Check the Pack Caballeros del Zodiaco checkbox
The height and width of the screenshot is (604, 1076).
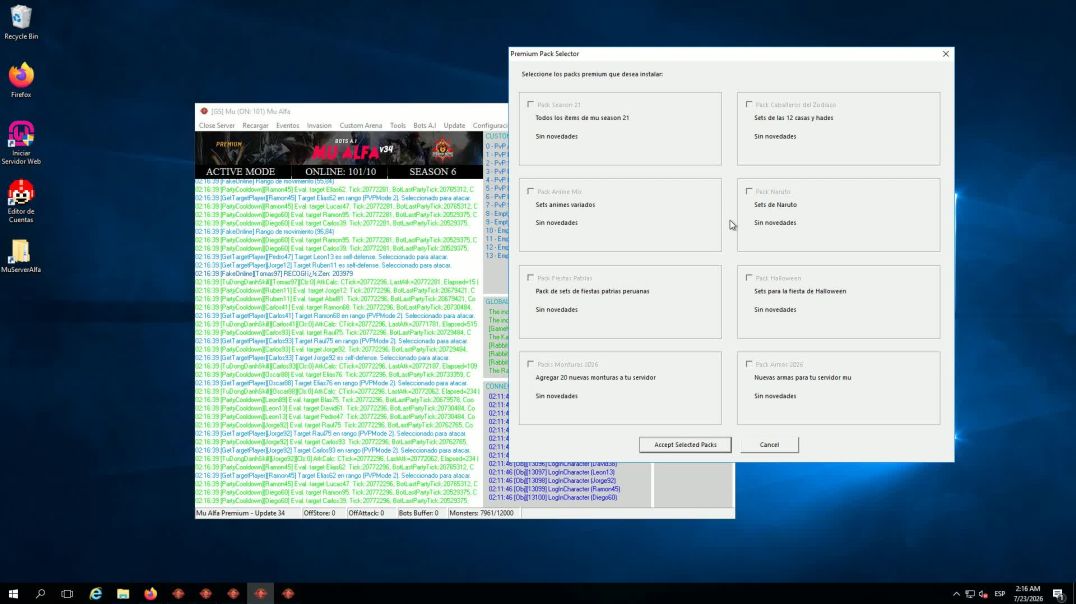click(x=749, y=104)
